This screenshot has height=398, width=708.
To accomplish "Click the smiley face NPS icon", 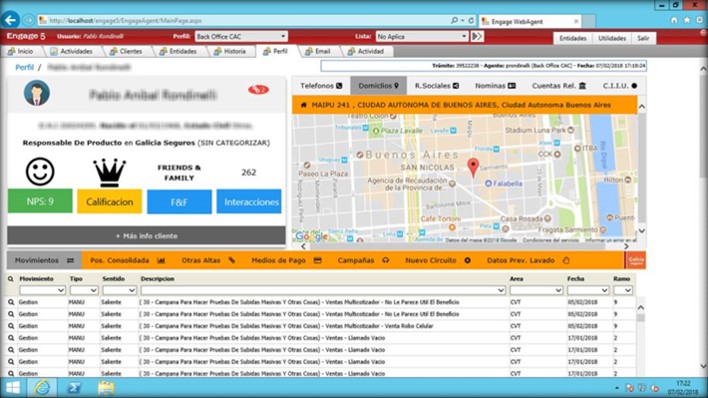I will (40, 171).
